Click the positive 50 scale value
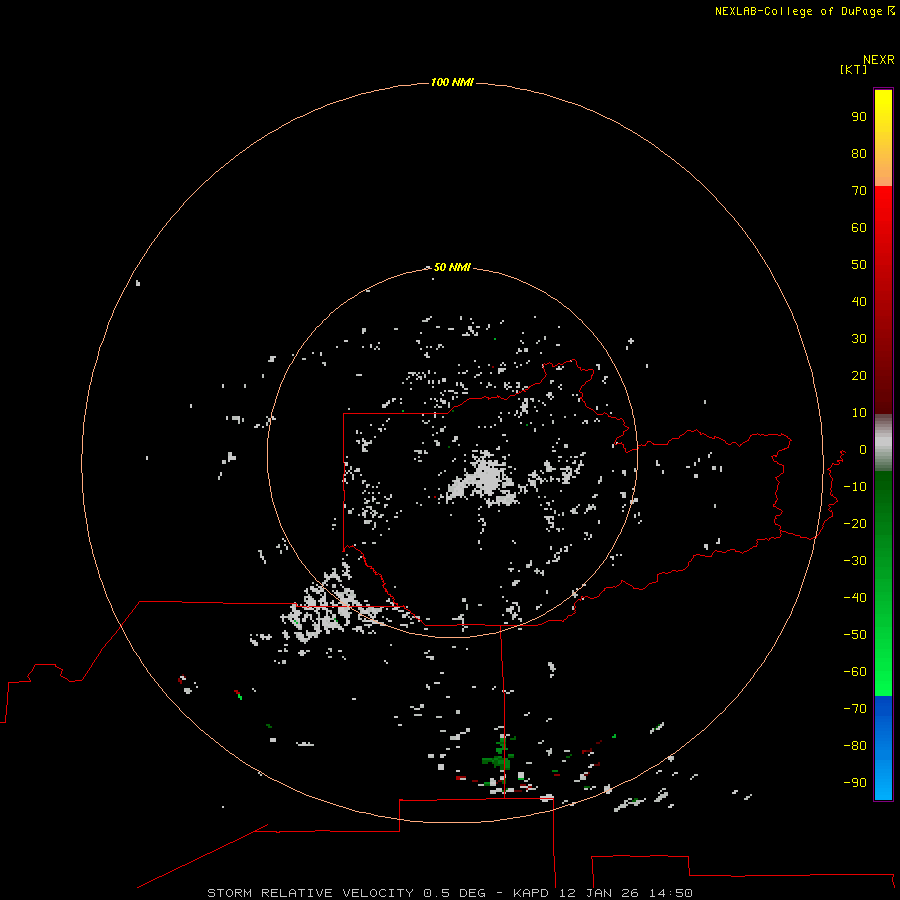The image size is (900, 900). point(859,265)
